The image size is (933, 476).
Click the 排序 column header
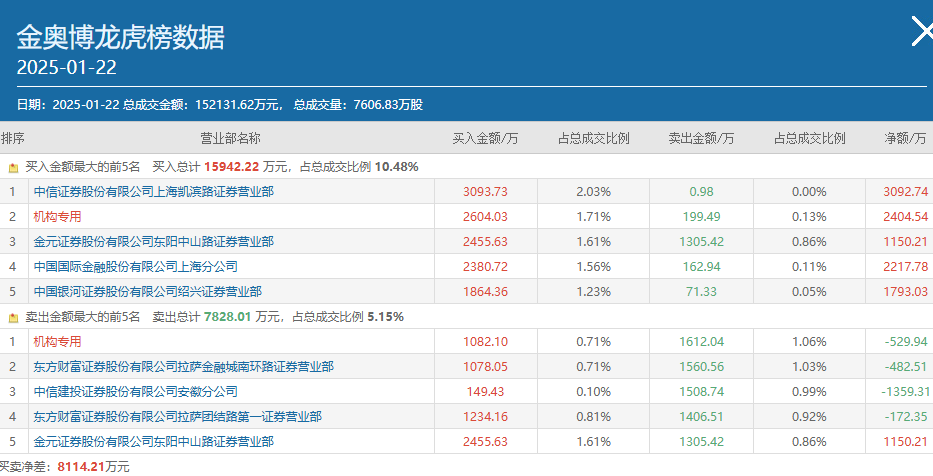click(12, 139)
